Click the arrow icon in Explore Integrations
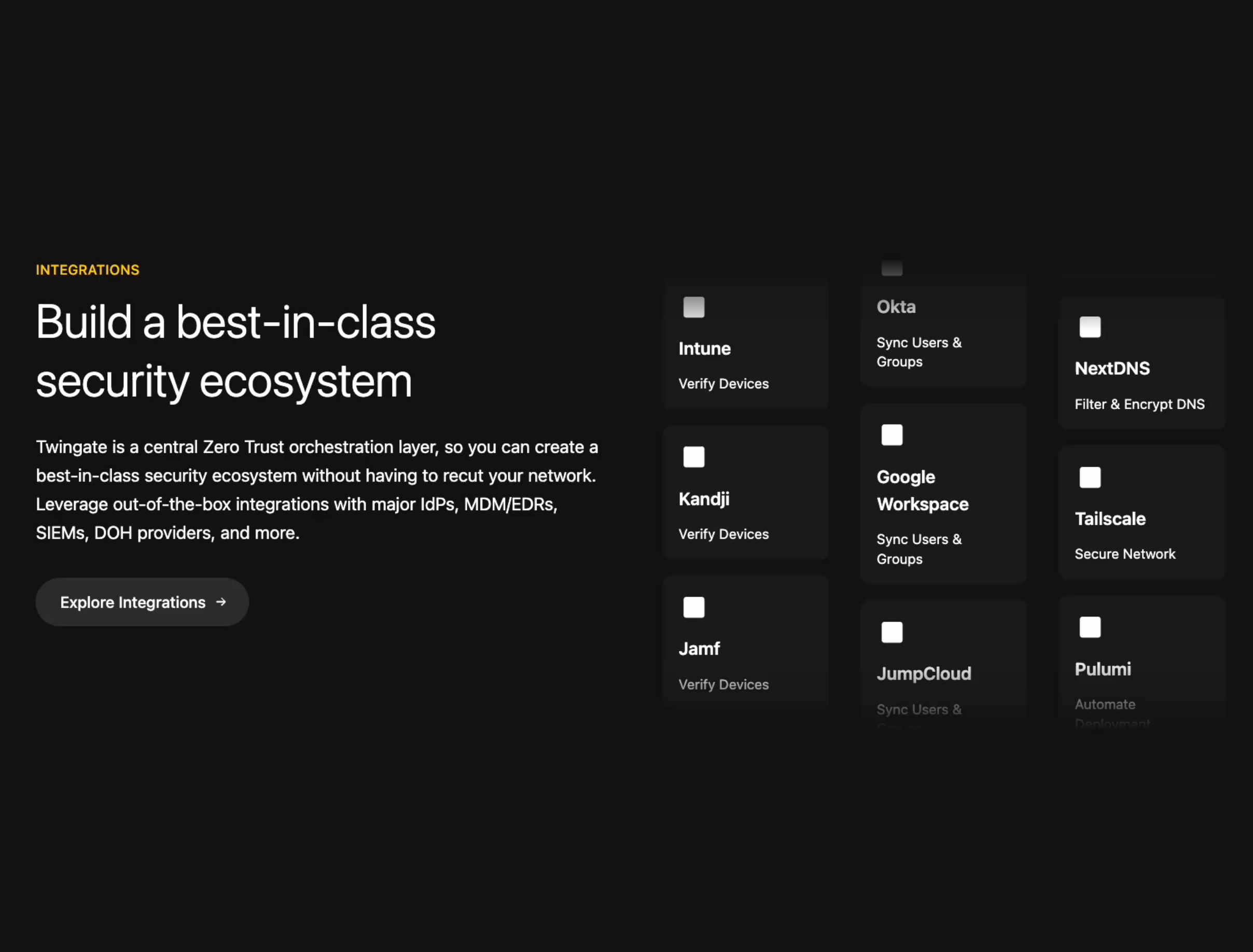The image size is (1253, 952). pyautogui.click(x=221, y=602)
